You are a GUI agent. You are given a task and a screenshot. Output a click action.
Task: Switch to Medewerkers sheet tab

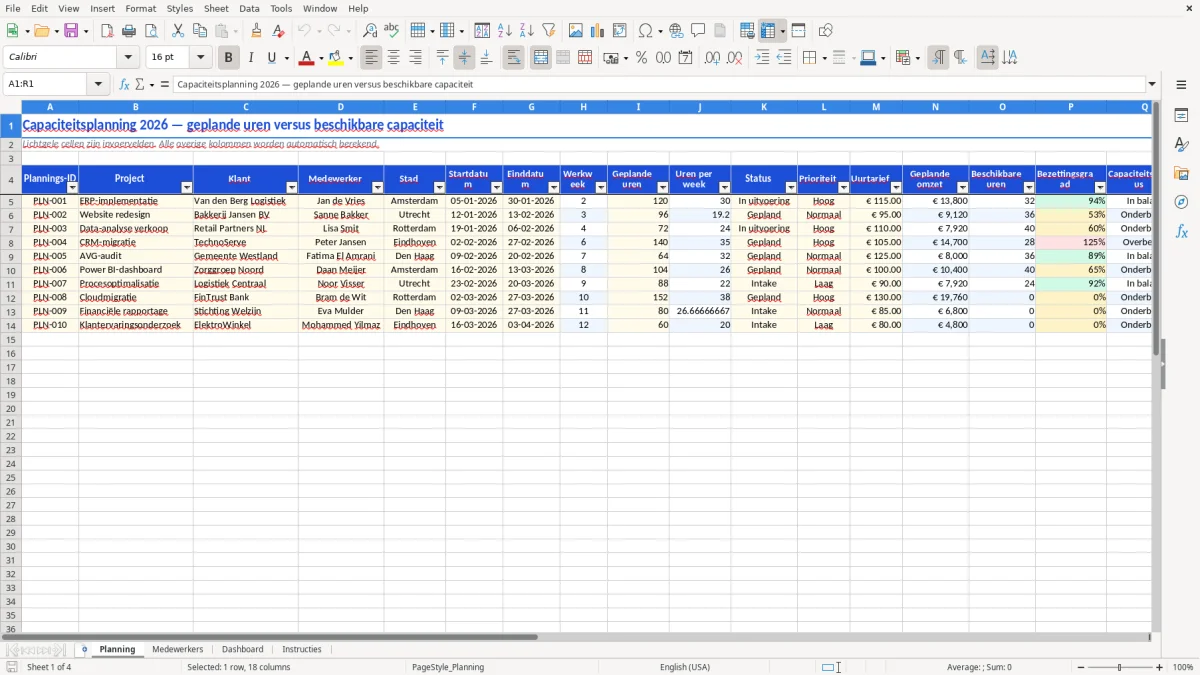(177, 649)
